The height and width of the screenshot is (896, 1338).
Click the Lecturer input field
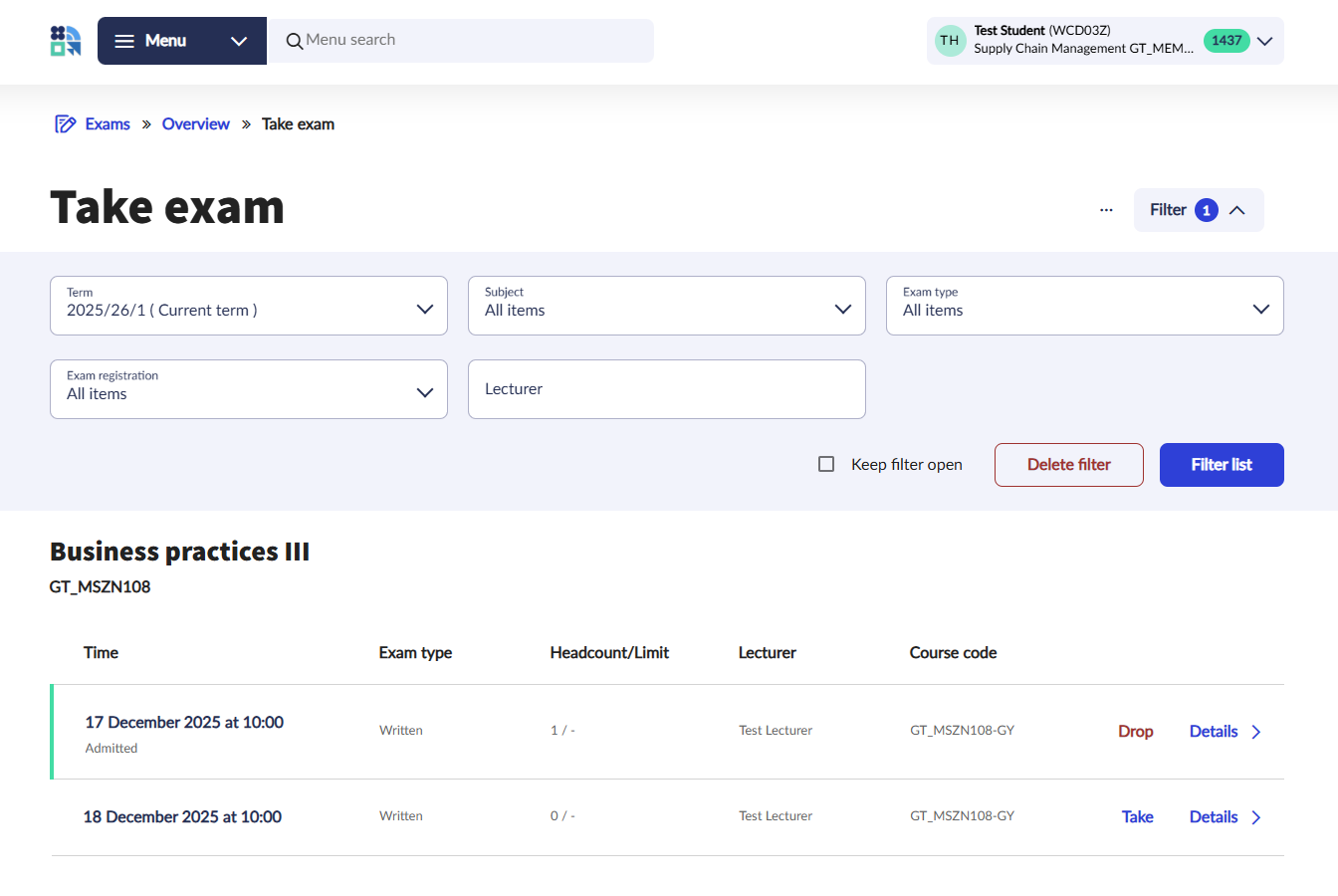click(x=667, y=389)
